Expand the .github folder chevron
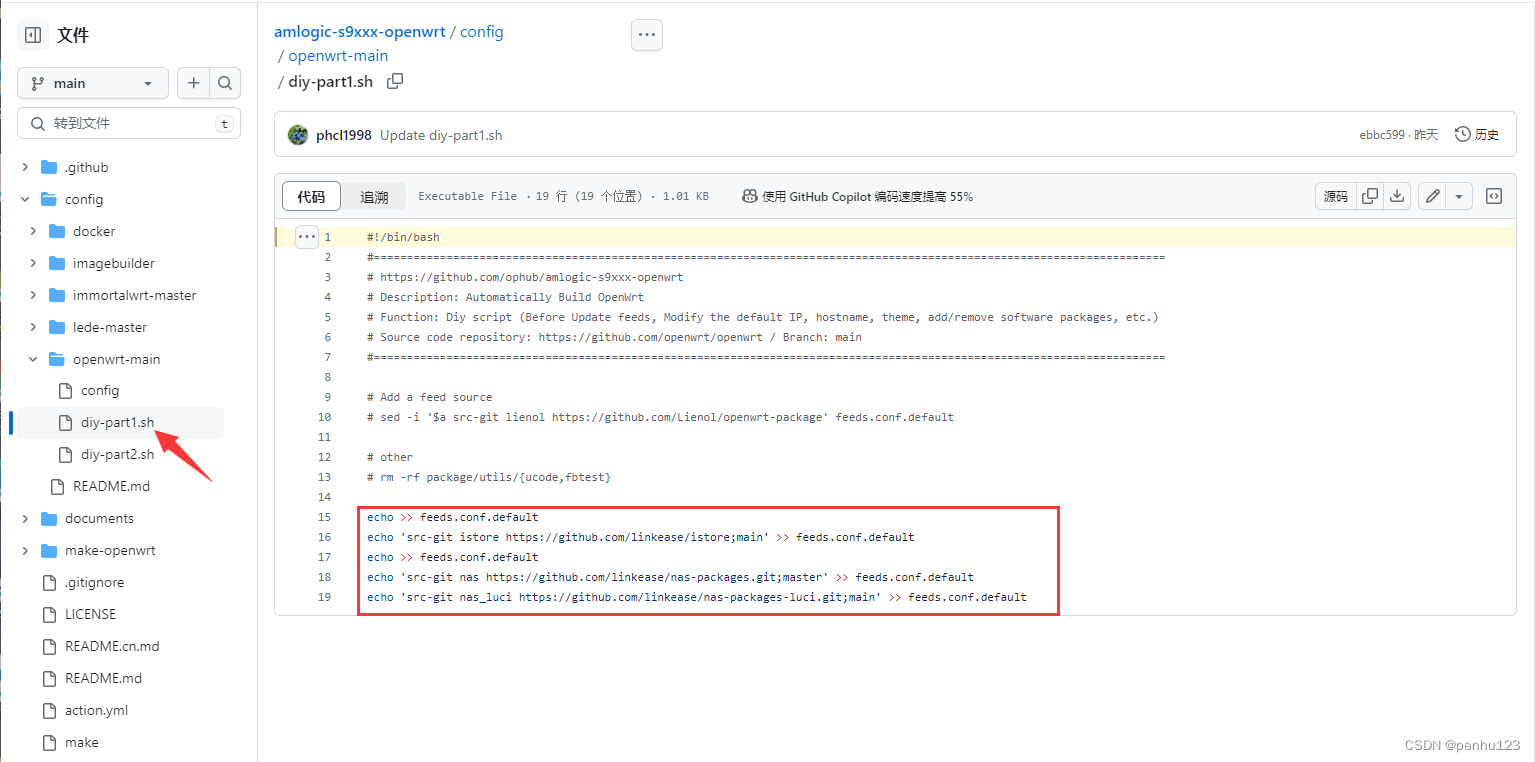The height and width of the screenshot is (762, 1535). [25, 167]
